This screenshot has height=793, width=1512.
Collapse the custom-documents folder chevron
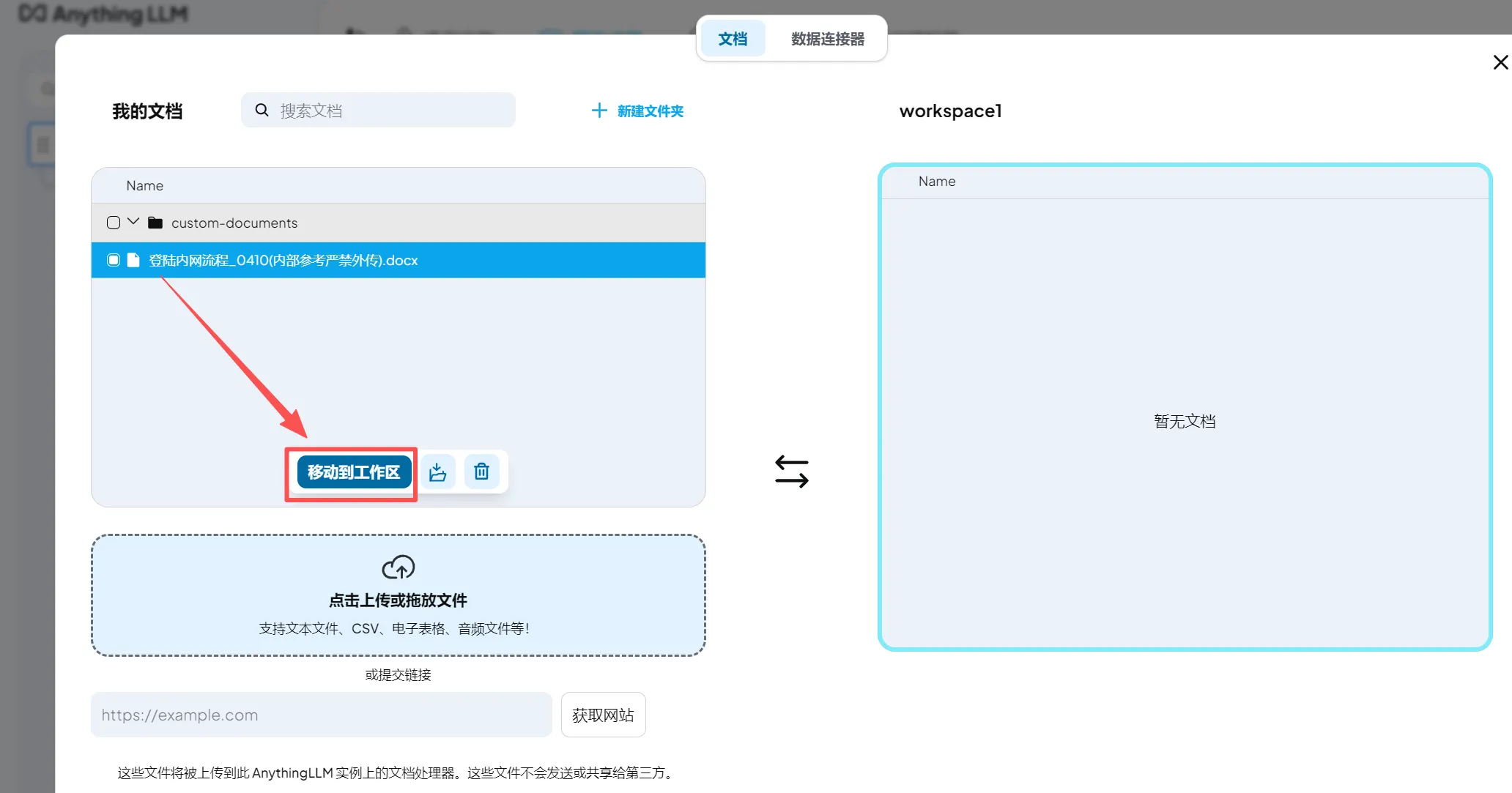133,221
